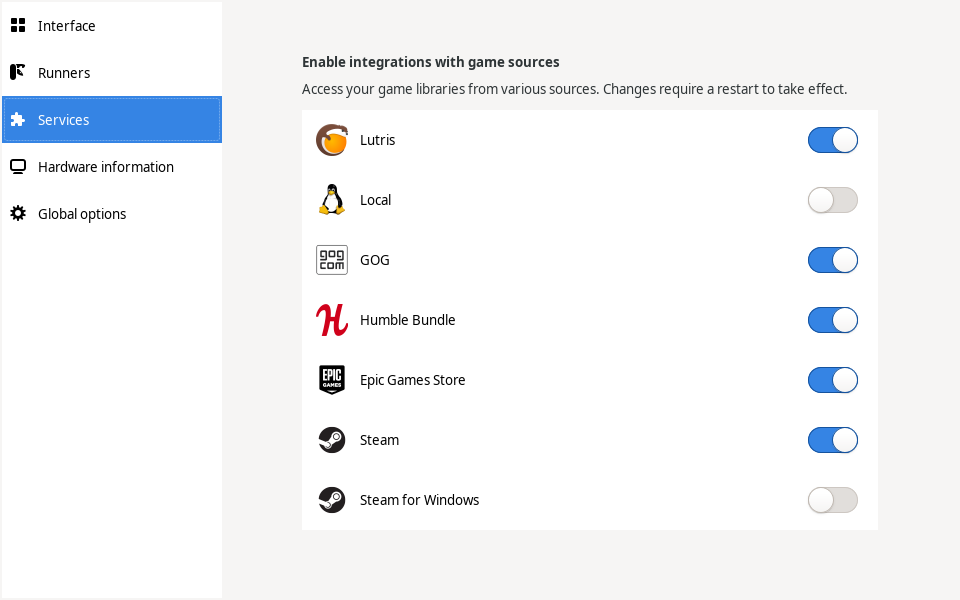Click the Epic Games Store logo icon
This screenshot has width=960, height=600.
[x=331, y=380]
